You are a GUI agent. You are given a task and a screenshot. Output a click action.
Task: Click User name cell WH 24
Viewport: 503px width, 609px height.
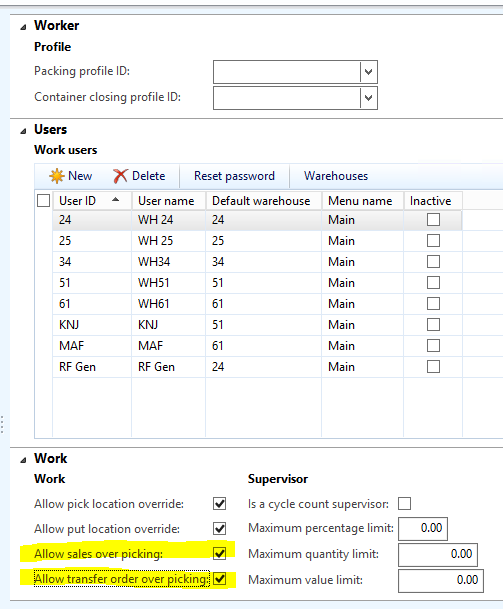pos(169,220)
